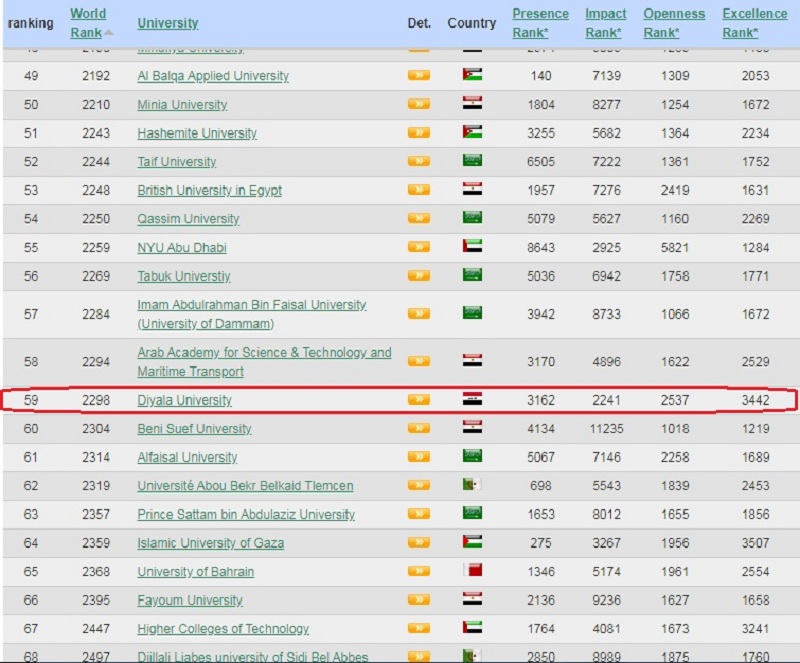Click ranking number 59 in Diyala row
Screen dimensions: 800x663
pos(31,400)
